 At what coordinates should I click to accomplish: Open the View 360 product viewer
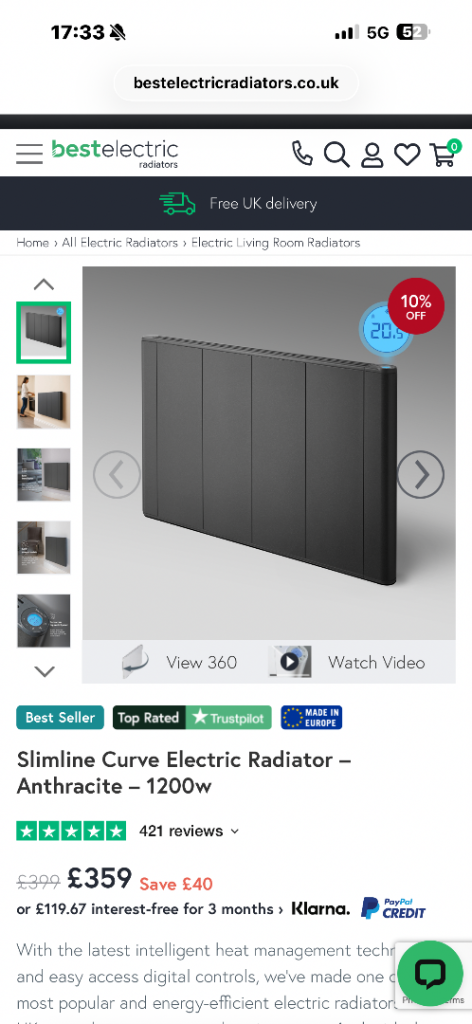(x=180, y=662)
